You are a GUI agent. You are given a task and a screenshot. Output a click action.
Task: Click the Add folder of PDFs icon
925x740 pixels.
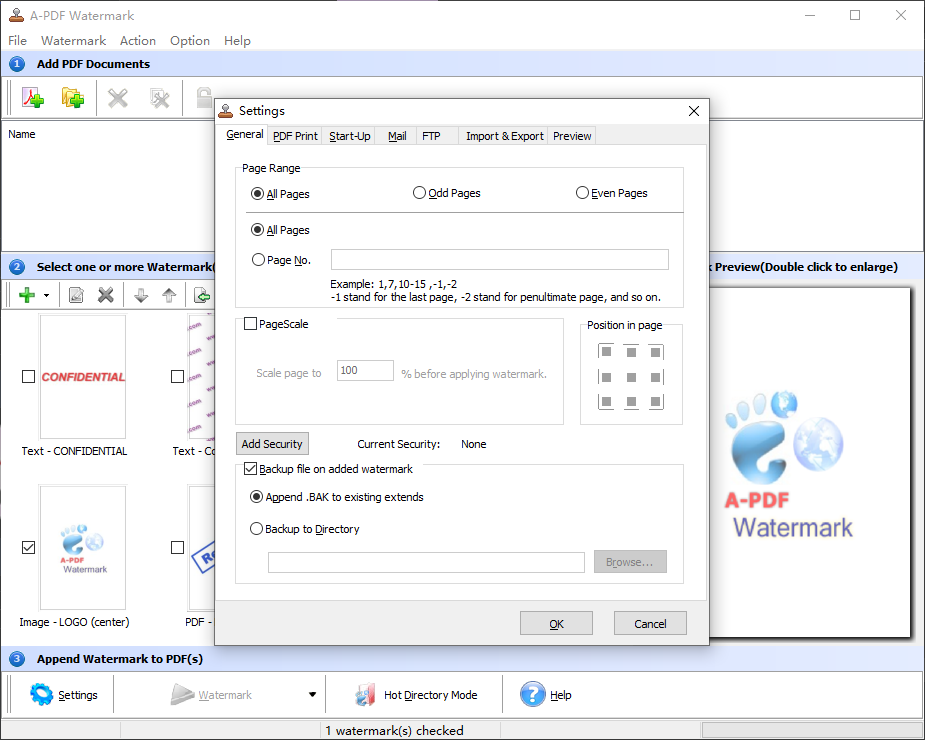coord(73,97)
